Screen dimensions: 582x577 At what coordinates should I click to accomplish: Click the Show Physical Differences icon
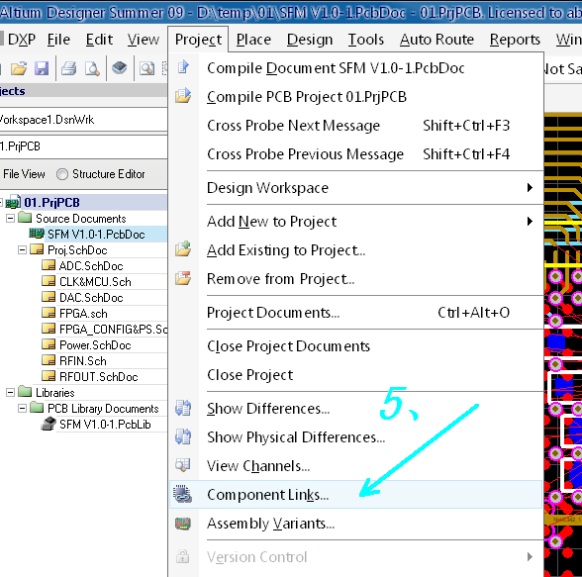(183, 436)
